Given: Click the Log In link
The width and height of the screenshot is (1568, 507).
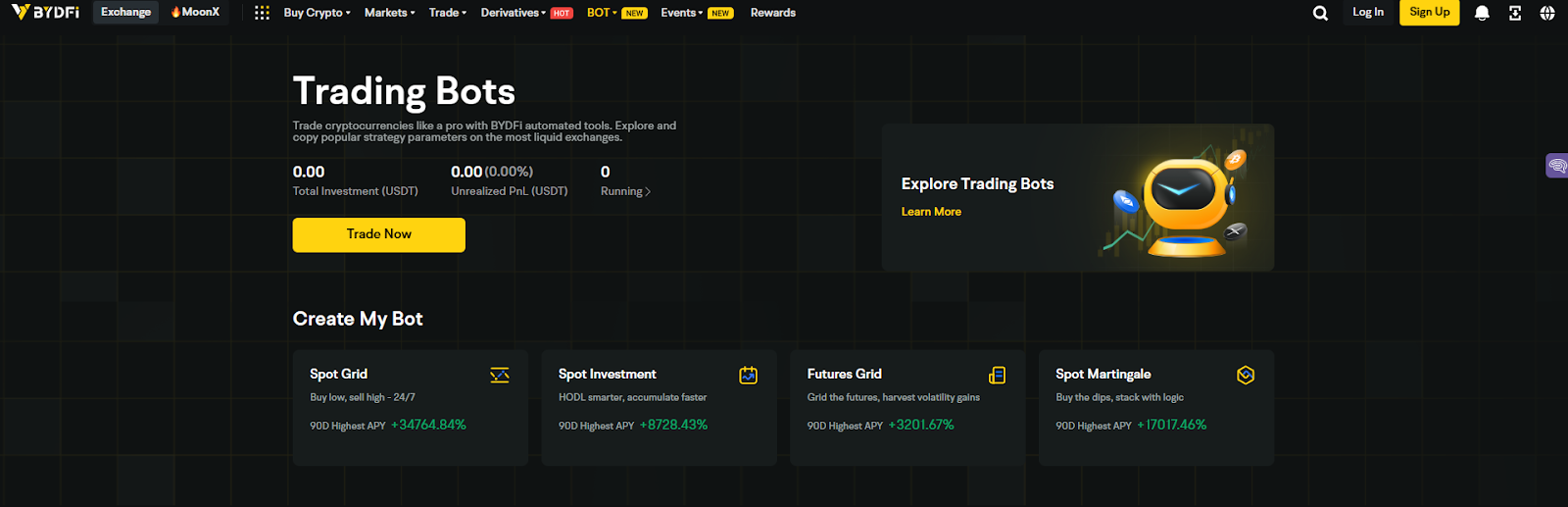Looking at the screenshot, I should click(1368, 12).
